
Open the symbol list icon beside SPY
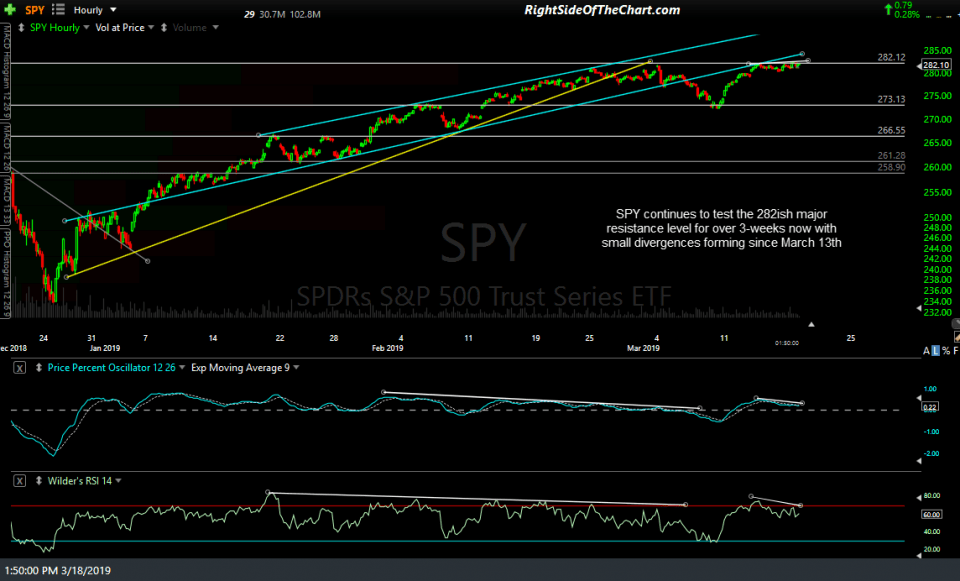point(58,9)
